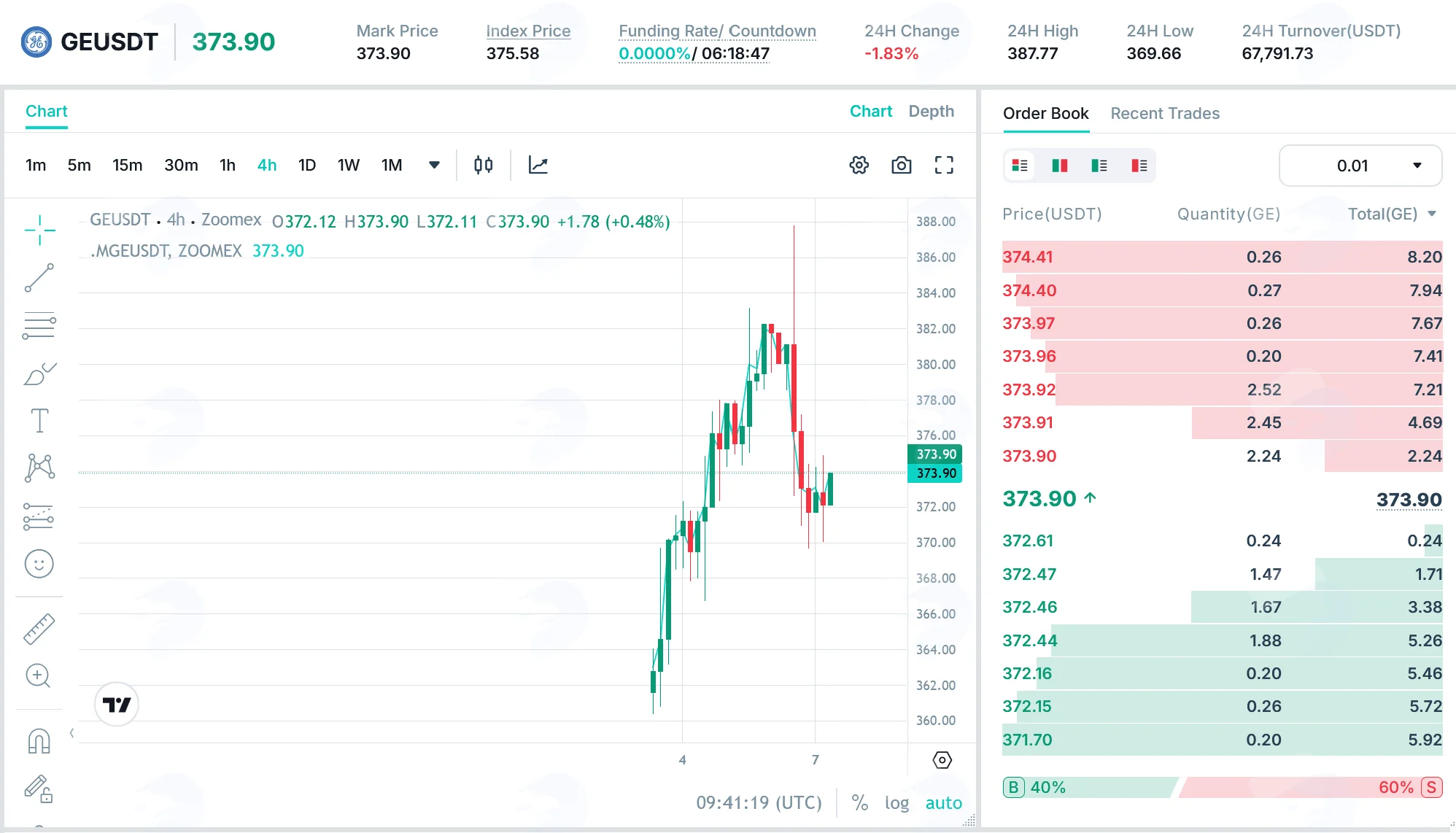The height and width of the screenshot is (833, 1456).
Task: Open the Index Price link
Action: 528,31
